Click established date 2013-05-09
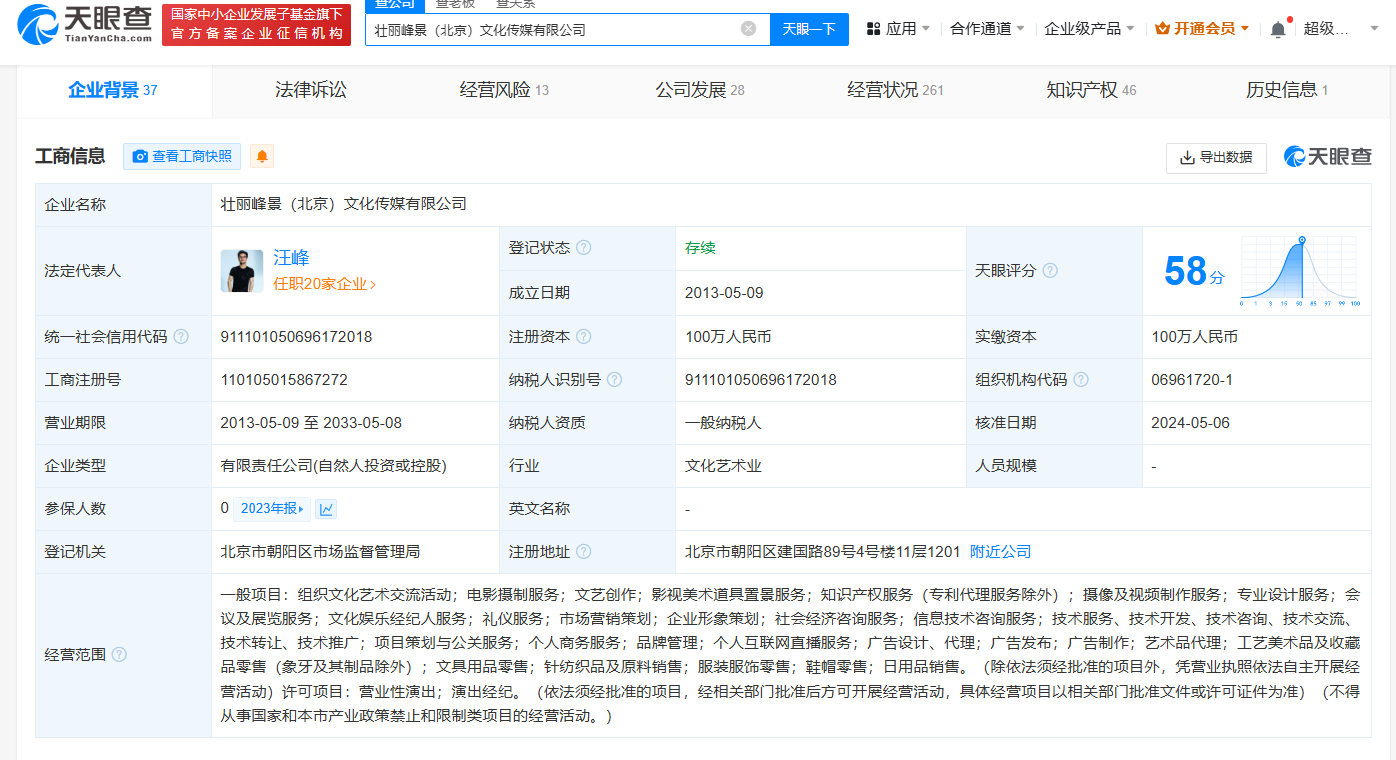This screenshot has height=760, width=1396. click(x=724, y=293)
